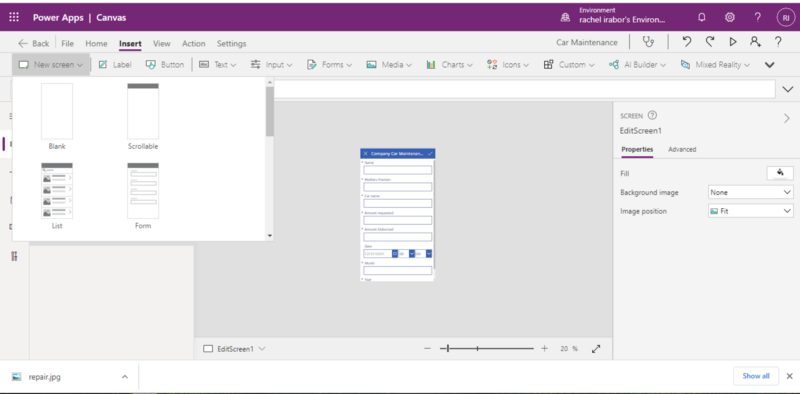
Task: Click the help icon beside share
Action: (778, 42)
